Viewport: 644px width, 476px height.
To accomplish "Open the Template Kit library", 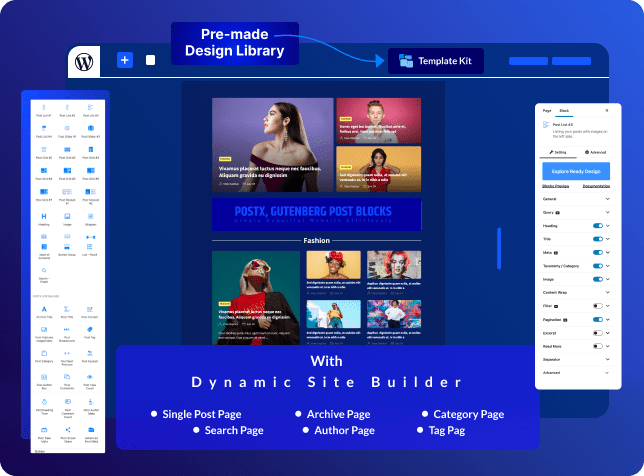I will (x=436, y=61).
